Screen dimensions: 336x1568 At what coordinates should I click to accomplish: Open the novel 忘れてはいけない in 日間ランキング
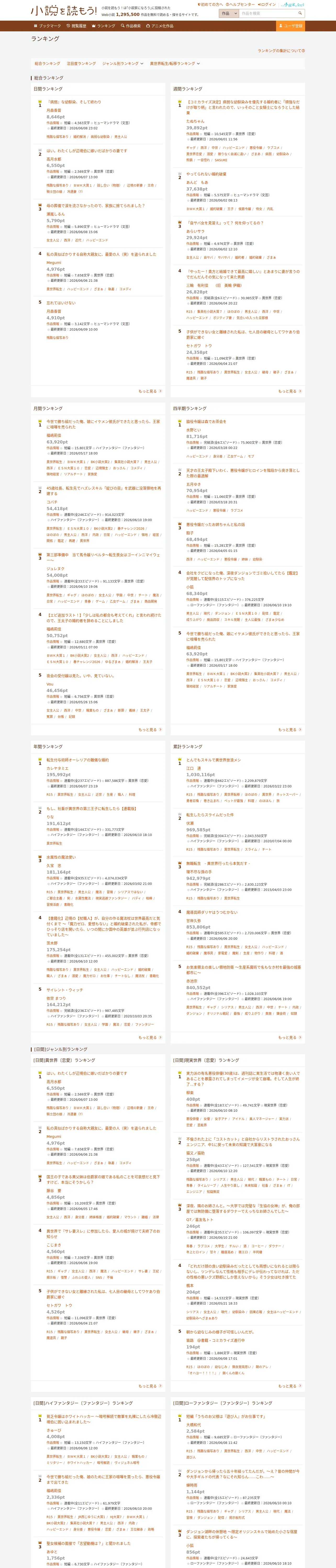point(61,303)
